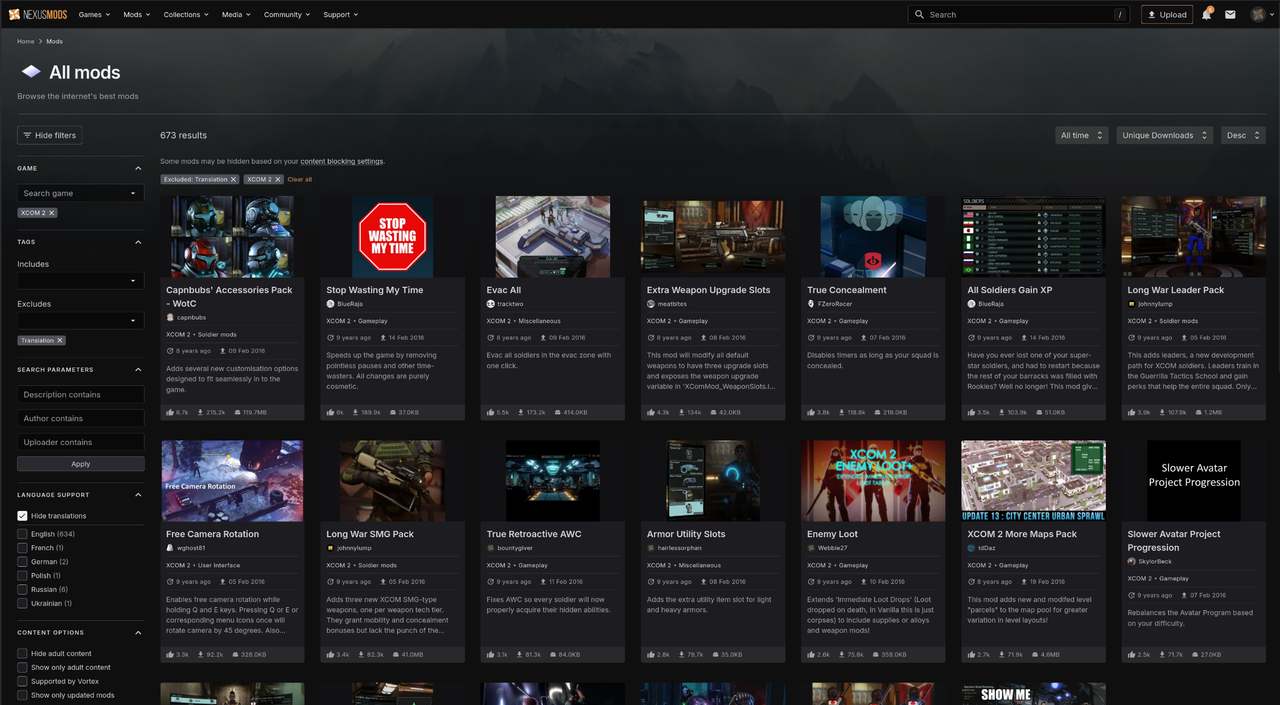
Task: Uncheck Hide translations checkbox
Action: [x=22, y=516]
